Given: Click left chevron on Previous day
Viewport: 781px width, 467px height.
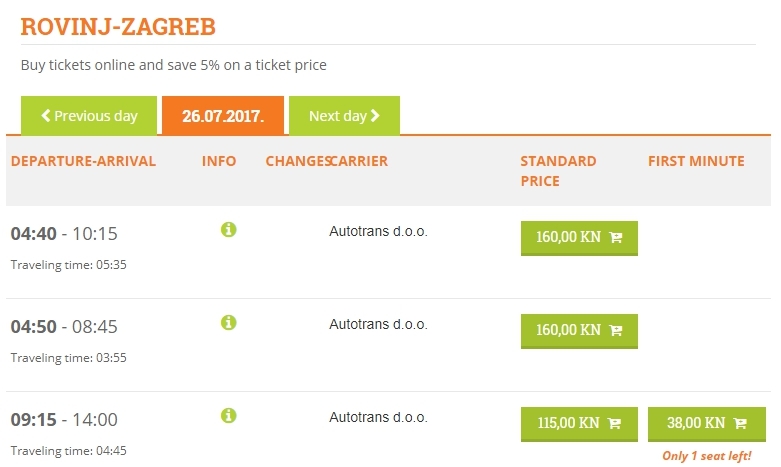Looking at the screenshot, I should click(46, 116).
